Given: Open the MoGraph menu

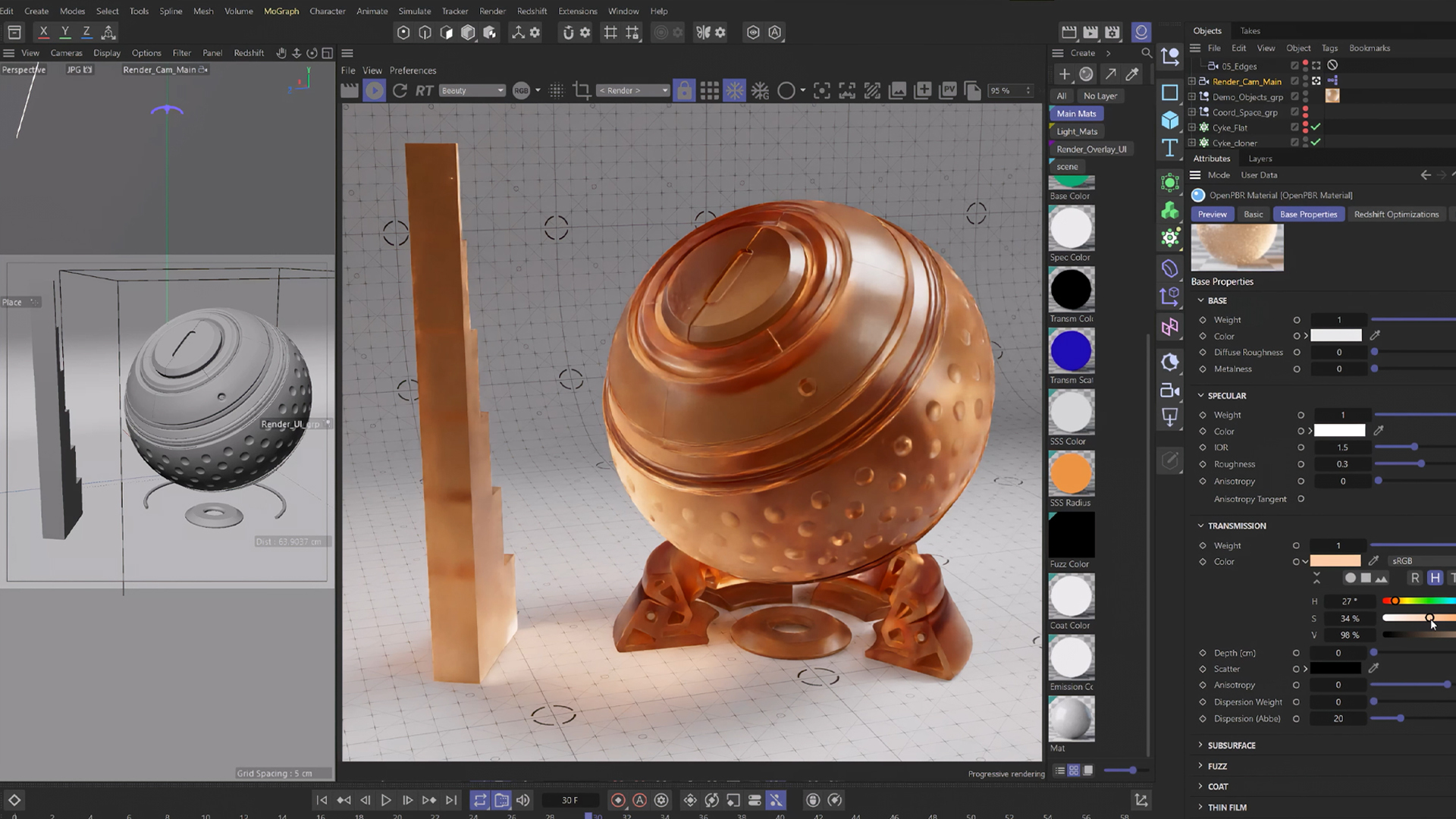Looking at the screenshot, I should point(281,11).
